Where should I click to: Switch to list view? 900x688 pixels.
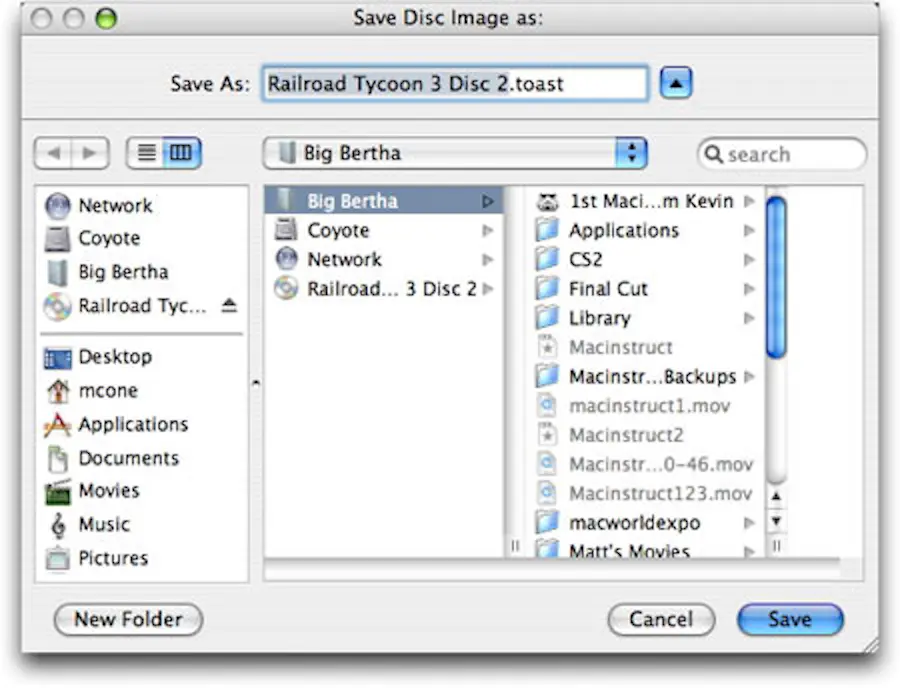[x=148, y=153]
